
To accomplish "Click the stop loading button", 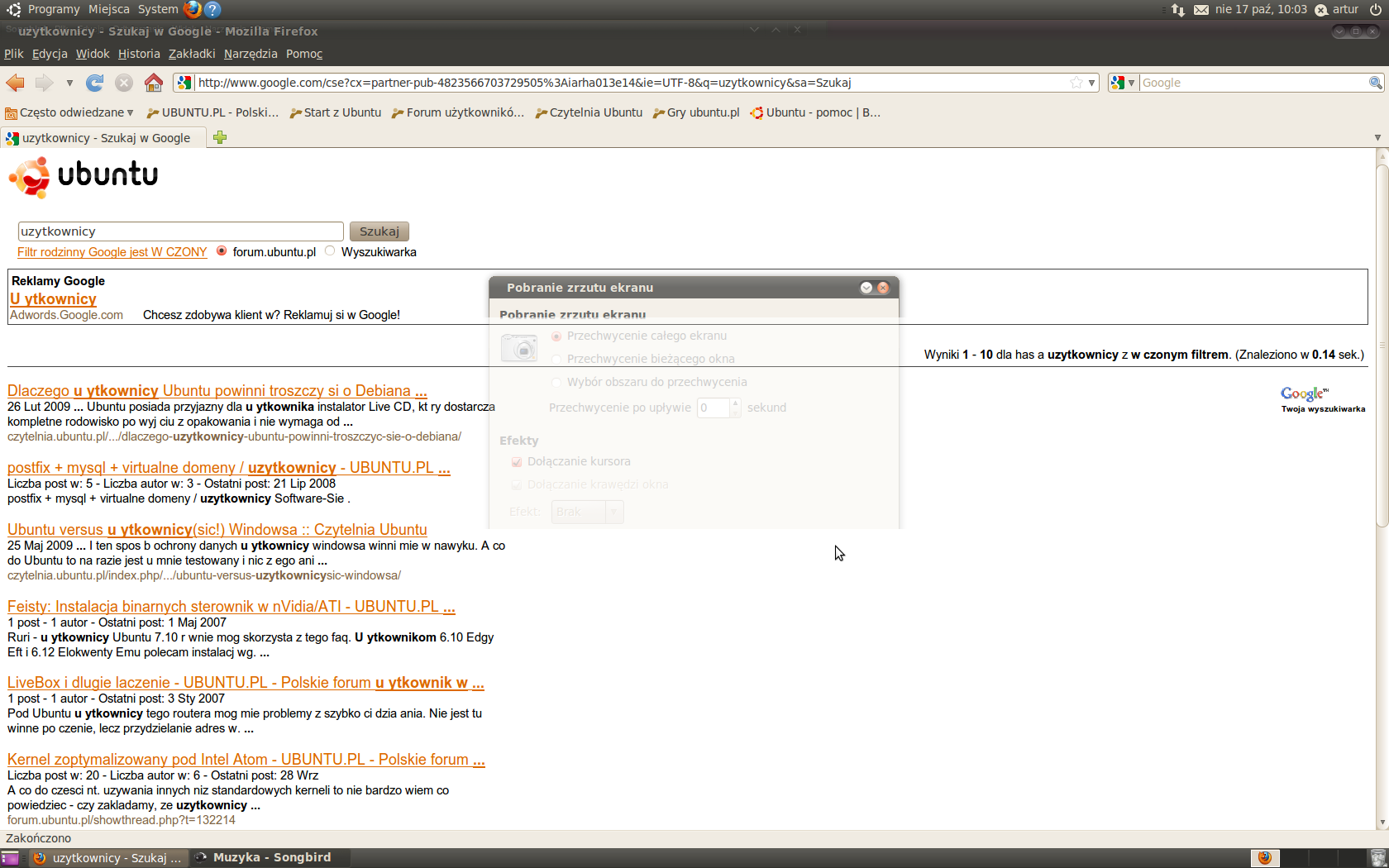I will [124, 83].
